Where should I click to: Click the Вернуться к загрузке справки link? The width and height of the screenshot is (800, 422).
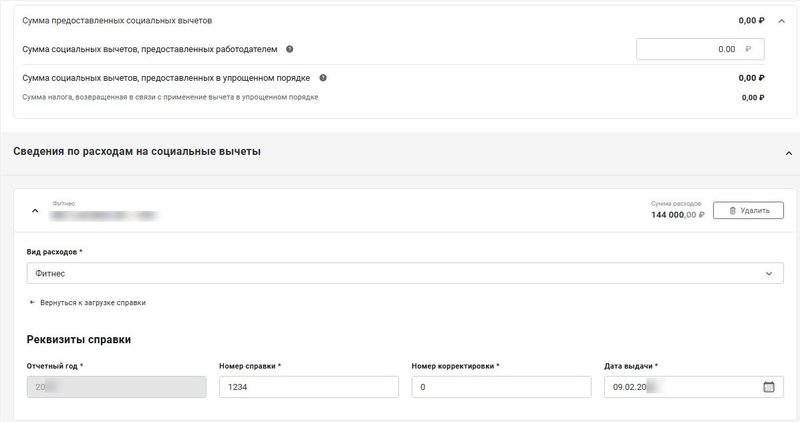93,302
